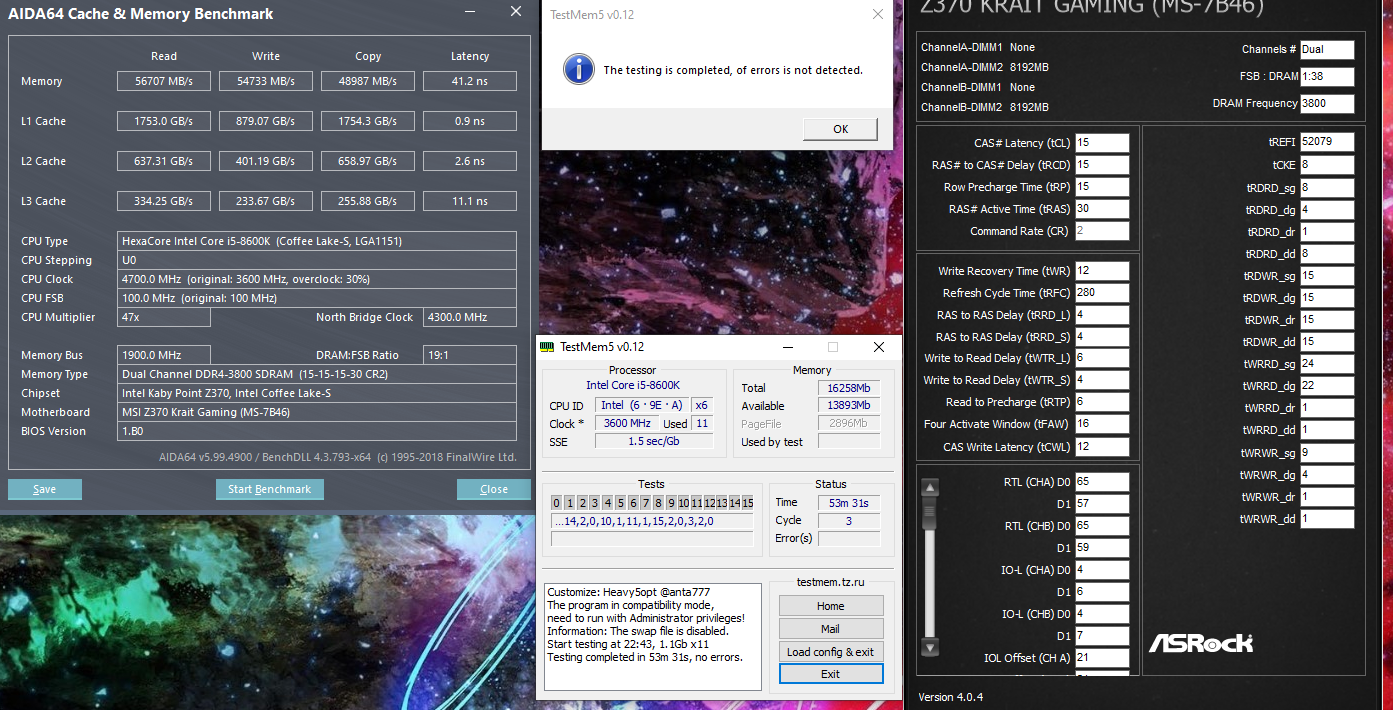Click the tRCD value field
This screenshot has width=1393, height=710.
[1102, 165]
